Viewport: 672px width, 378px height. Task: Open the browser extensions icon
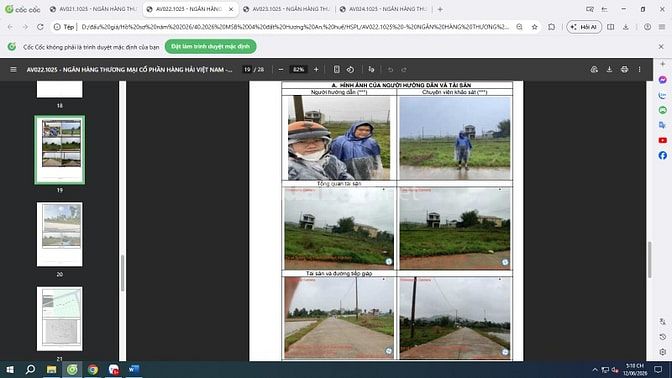pos(552,27)
